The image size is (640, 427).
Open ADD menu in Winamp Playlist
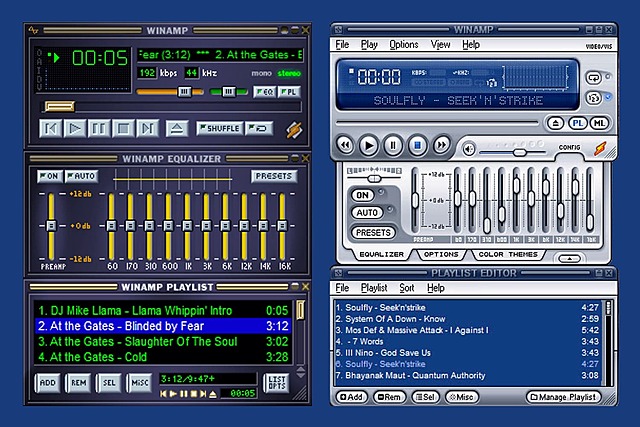(x=47, y=383)
